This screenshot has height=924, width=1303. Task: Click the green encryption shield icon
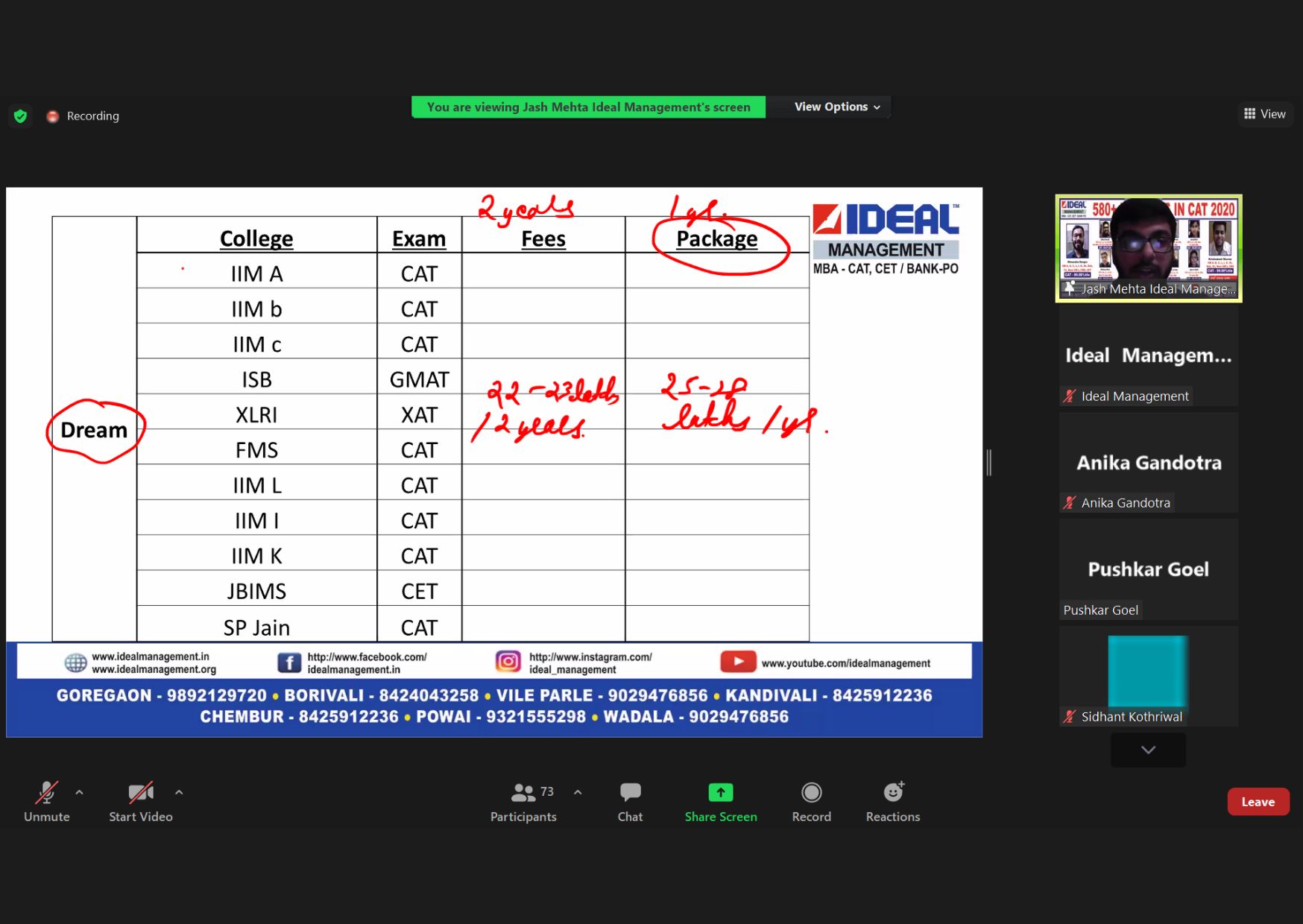21,115
